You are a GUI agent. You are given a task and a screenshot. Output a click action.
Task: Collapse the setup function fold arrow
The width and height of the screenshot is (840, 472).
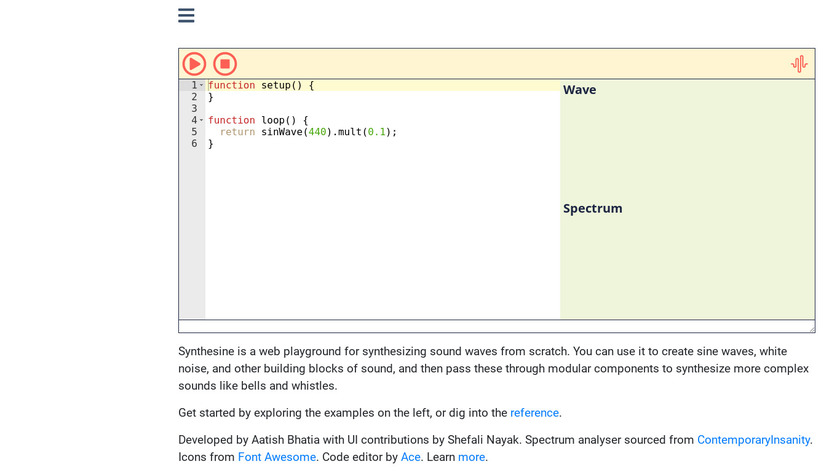[x=201, y=85]
